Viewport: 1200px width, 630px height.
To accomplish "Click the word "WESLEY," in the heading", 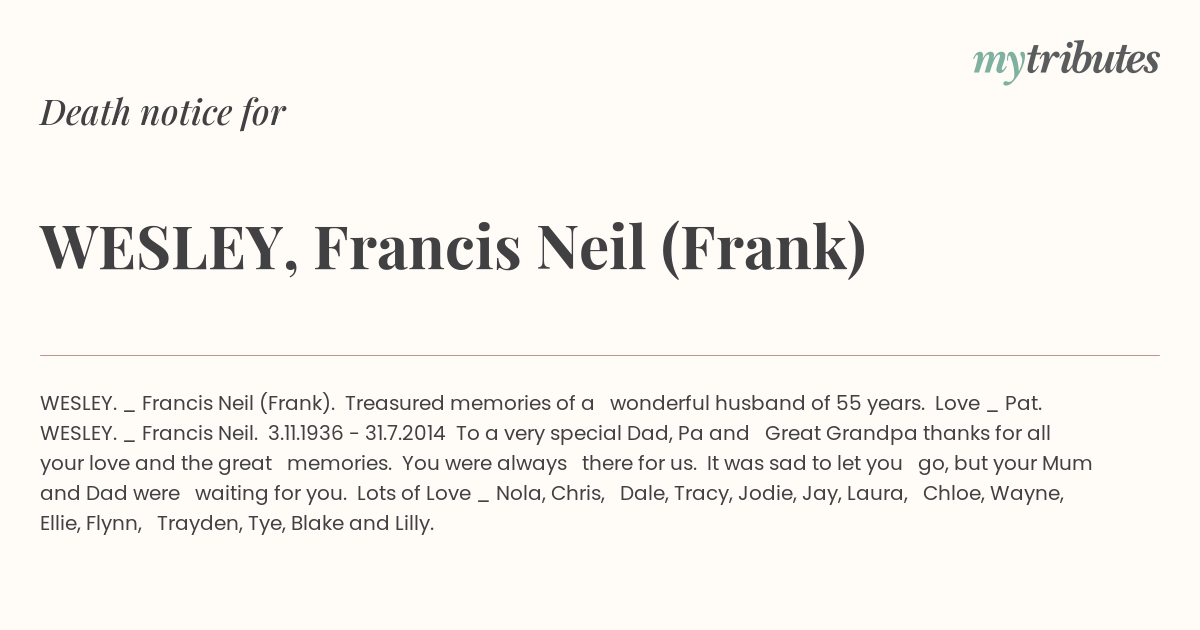I will [169, 250].
